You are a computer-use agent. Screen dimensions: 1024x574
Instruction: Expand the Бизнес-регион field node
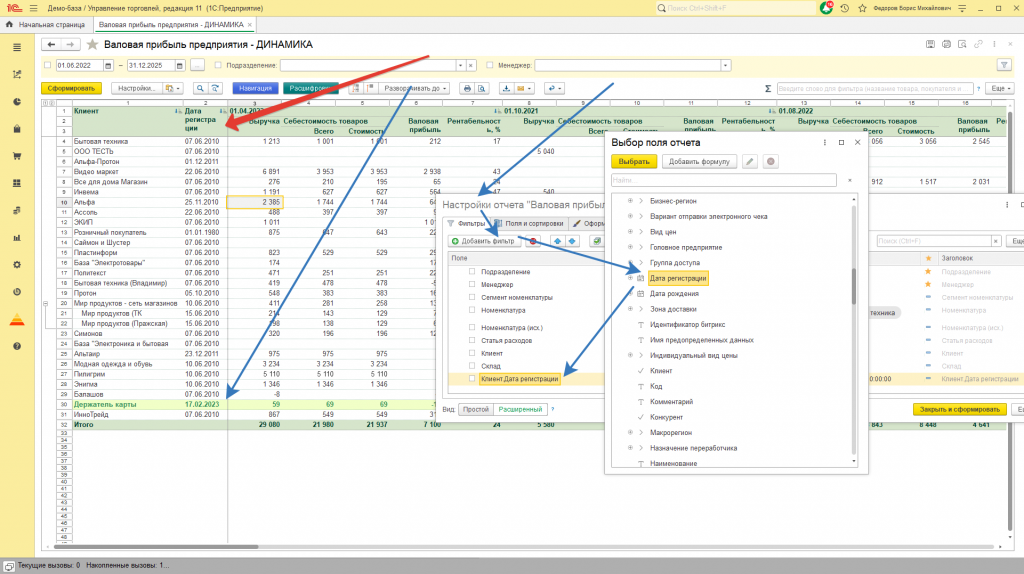pos(630,200)
